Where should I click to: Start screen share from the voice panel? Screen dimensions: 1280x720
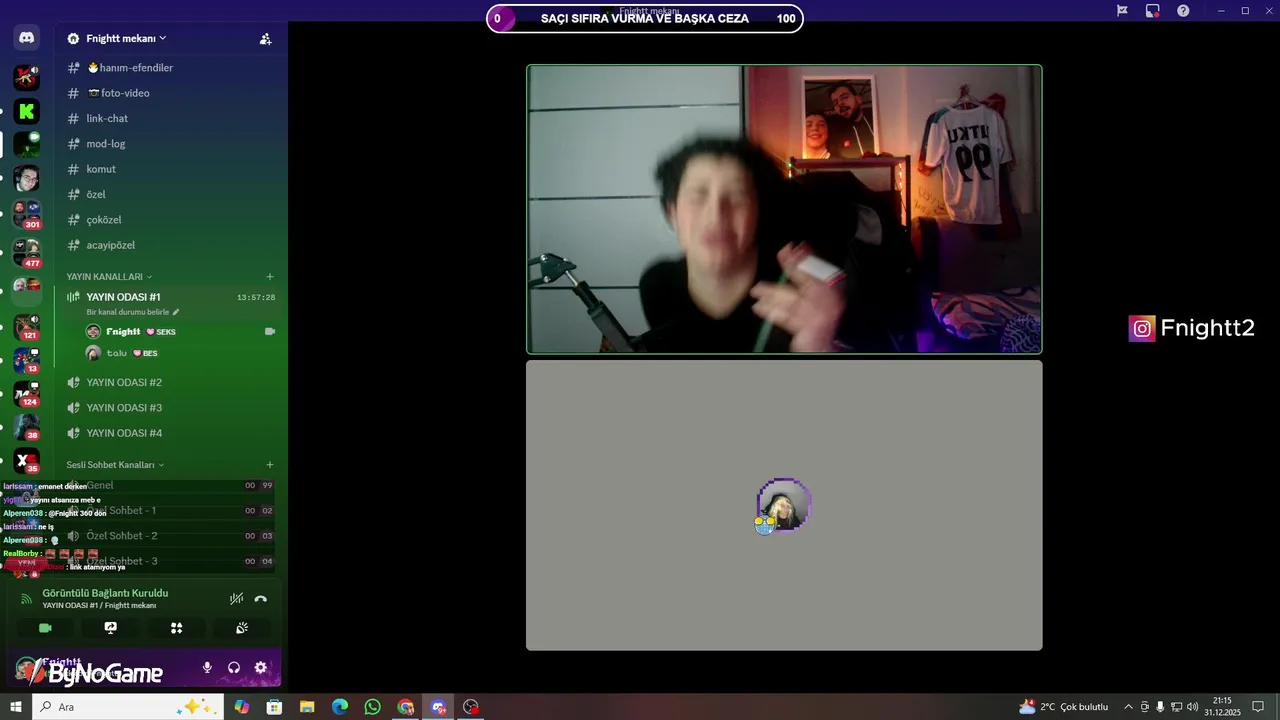pyautogui.click(x=110, y=628)
